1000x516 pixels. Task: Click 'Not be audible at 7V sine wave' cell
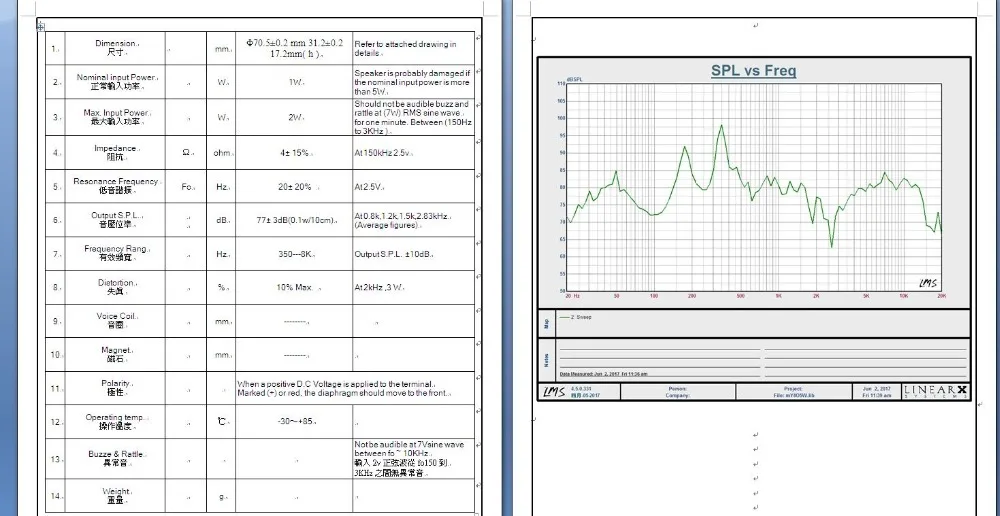pyautogui.click(x=413, y=459)
